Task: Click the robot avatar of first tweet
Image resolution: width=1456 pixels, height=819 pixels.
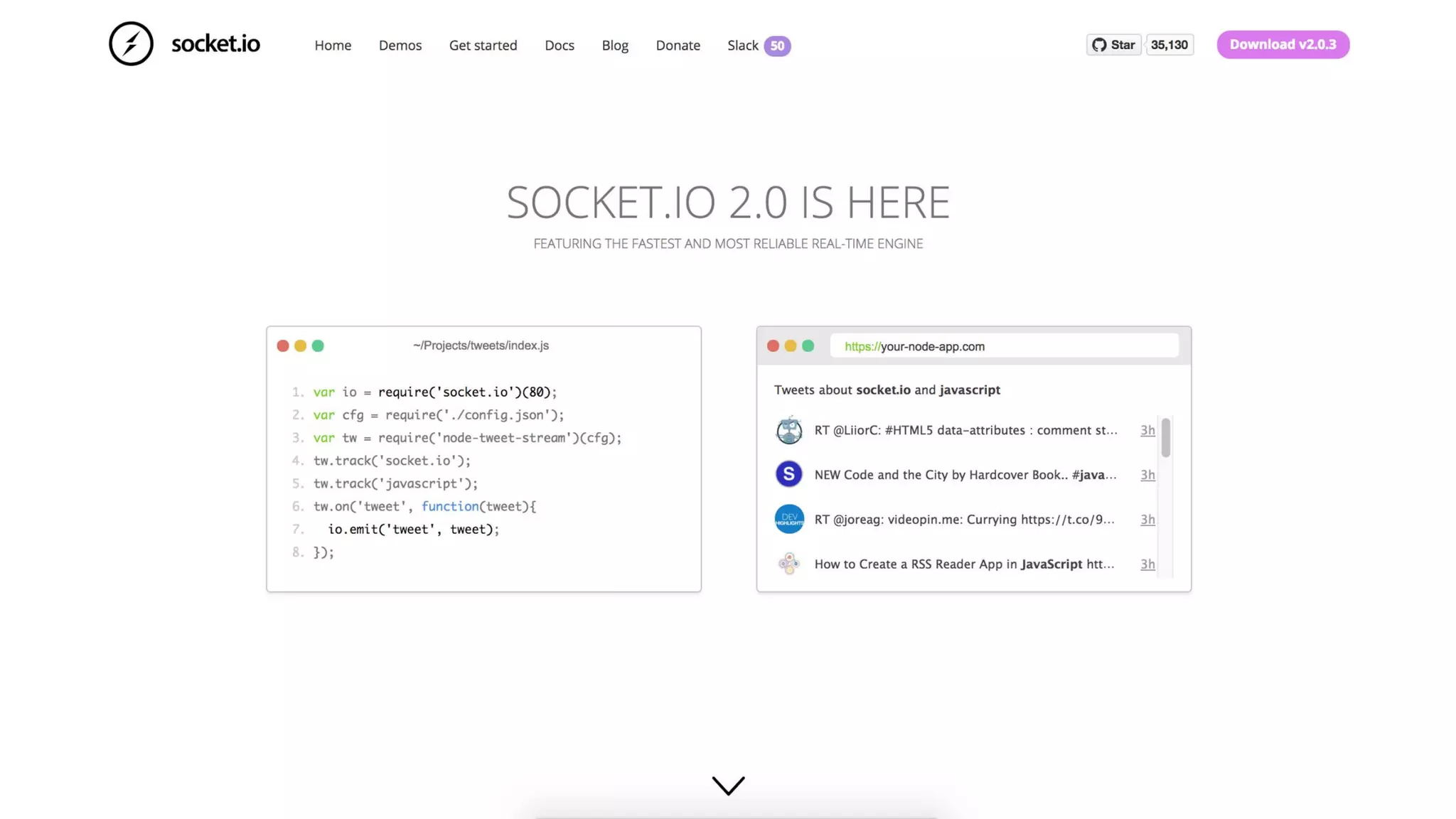Action: pos(788,430)
